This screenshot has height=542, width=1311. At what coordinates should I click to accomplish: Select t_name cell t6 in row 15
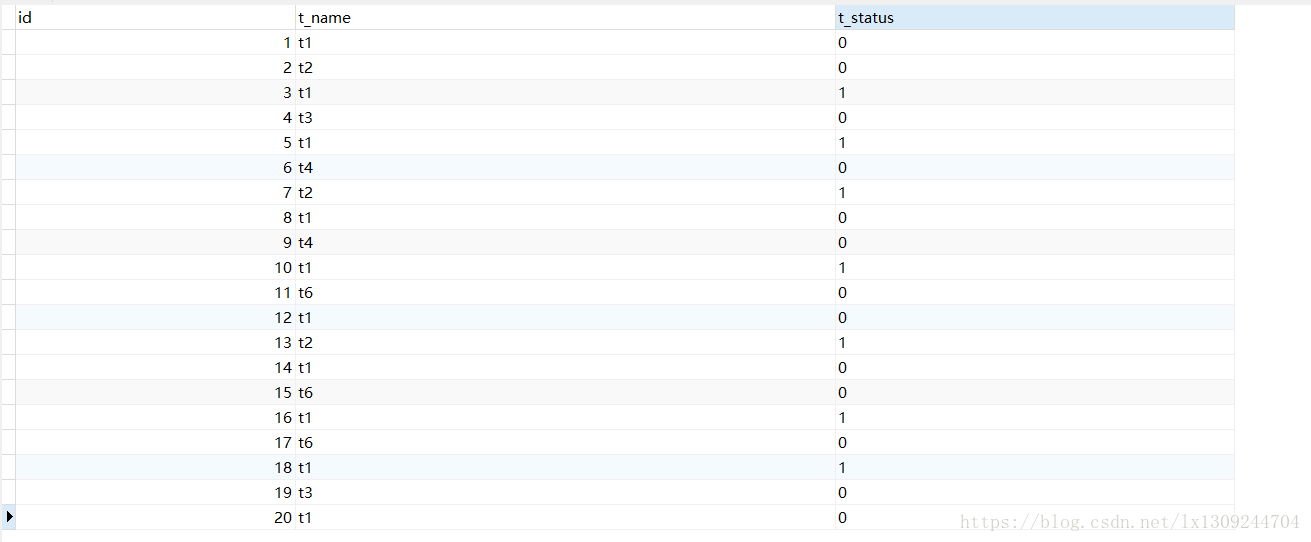coord(565,393)
